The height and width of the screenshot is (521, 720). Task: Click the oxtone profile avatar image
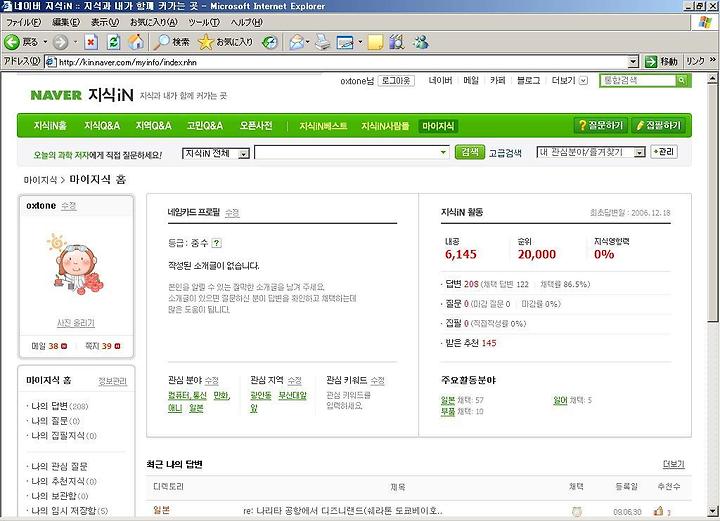click(76, 265)
